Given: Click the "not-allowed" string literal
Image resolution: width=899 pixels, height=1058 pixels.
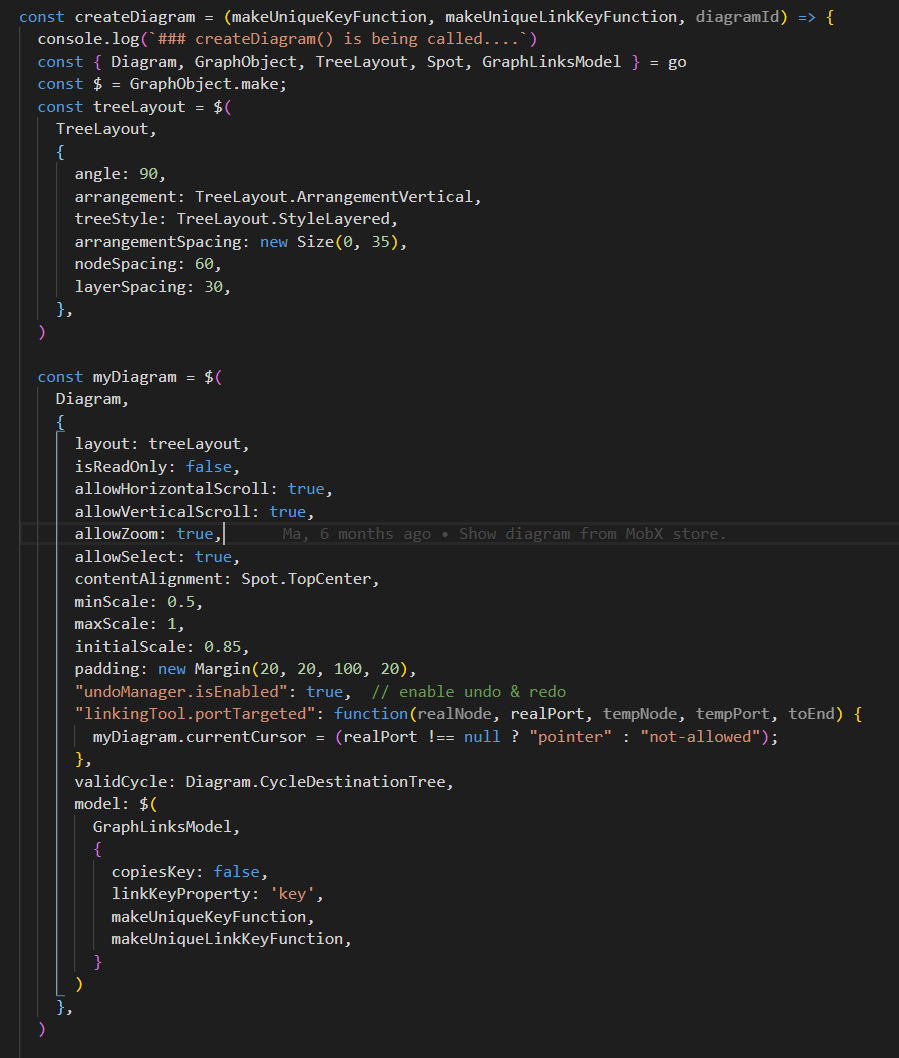Looking at the screenshot, I should click(x=699, y=737).
